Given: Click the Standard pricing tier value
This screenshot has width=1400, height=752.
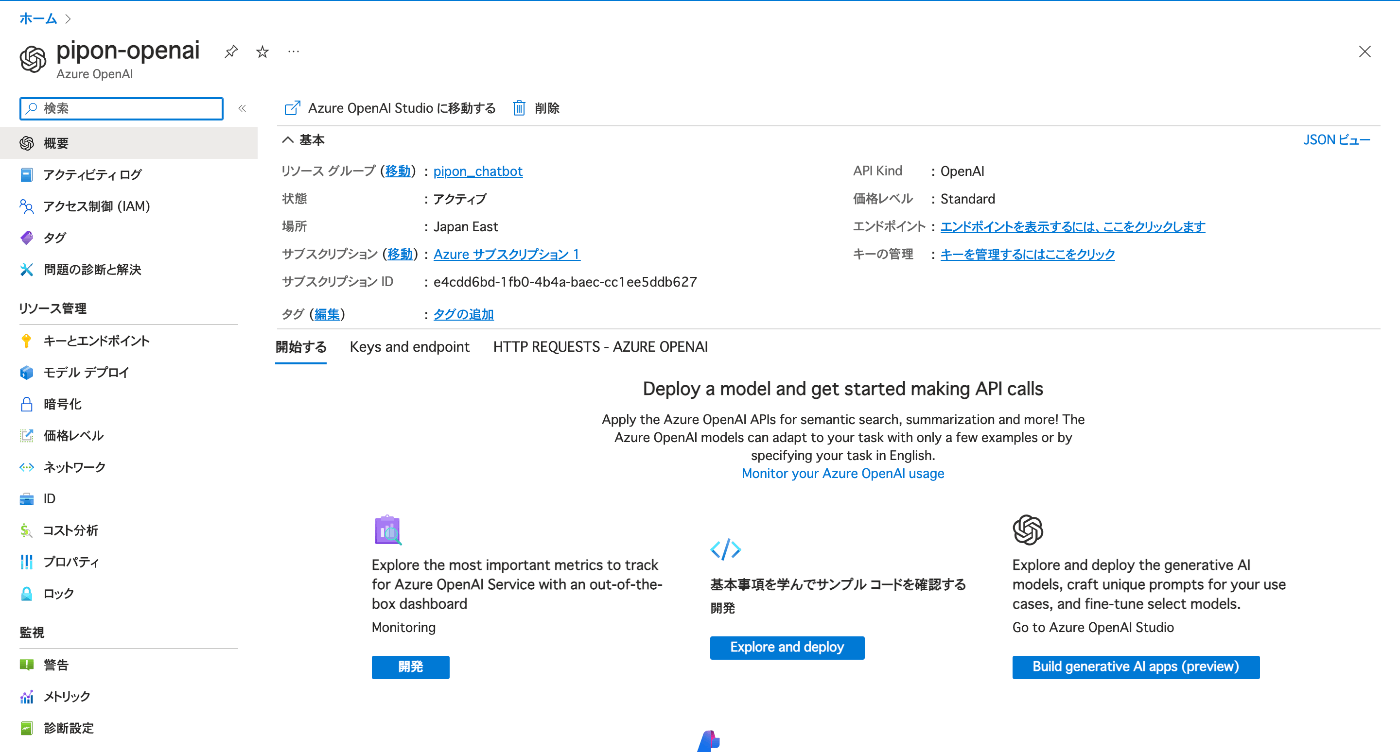Looking at the screenshot, I should click(x=968, y=199).
